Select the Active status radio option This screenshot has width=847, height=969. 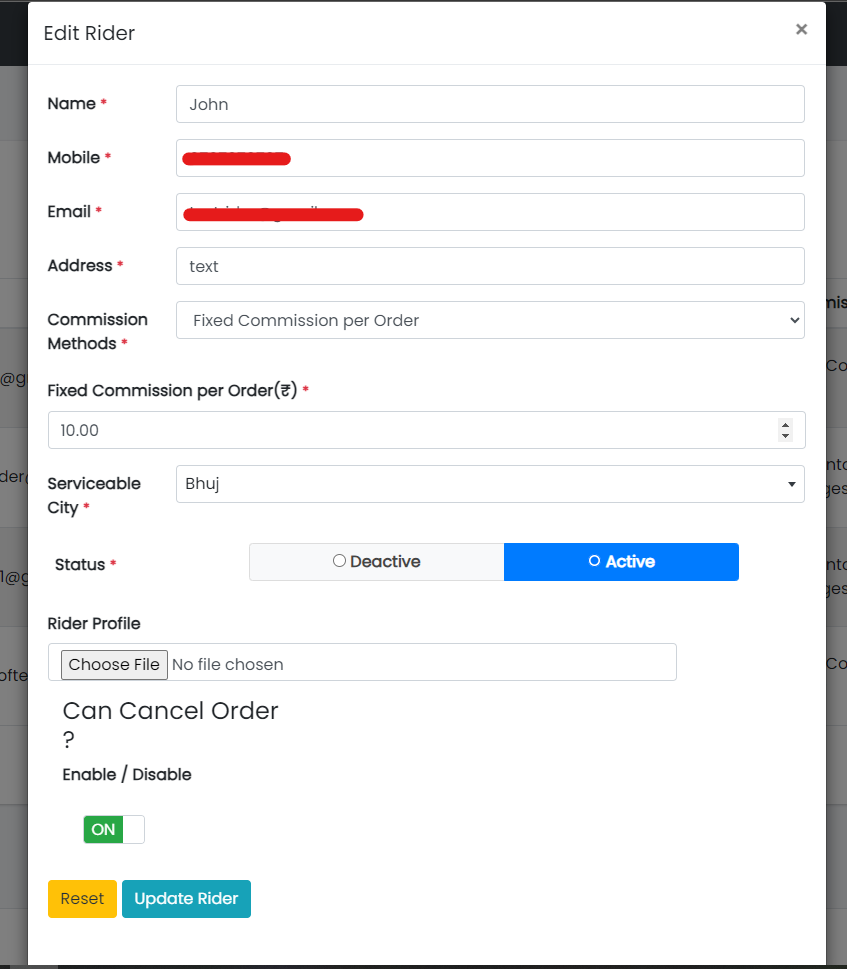pyautogui.click(x=621, y=562)
